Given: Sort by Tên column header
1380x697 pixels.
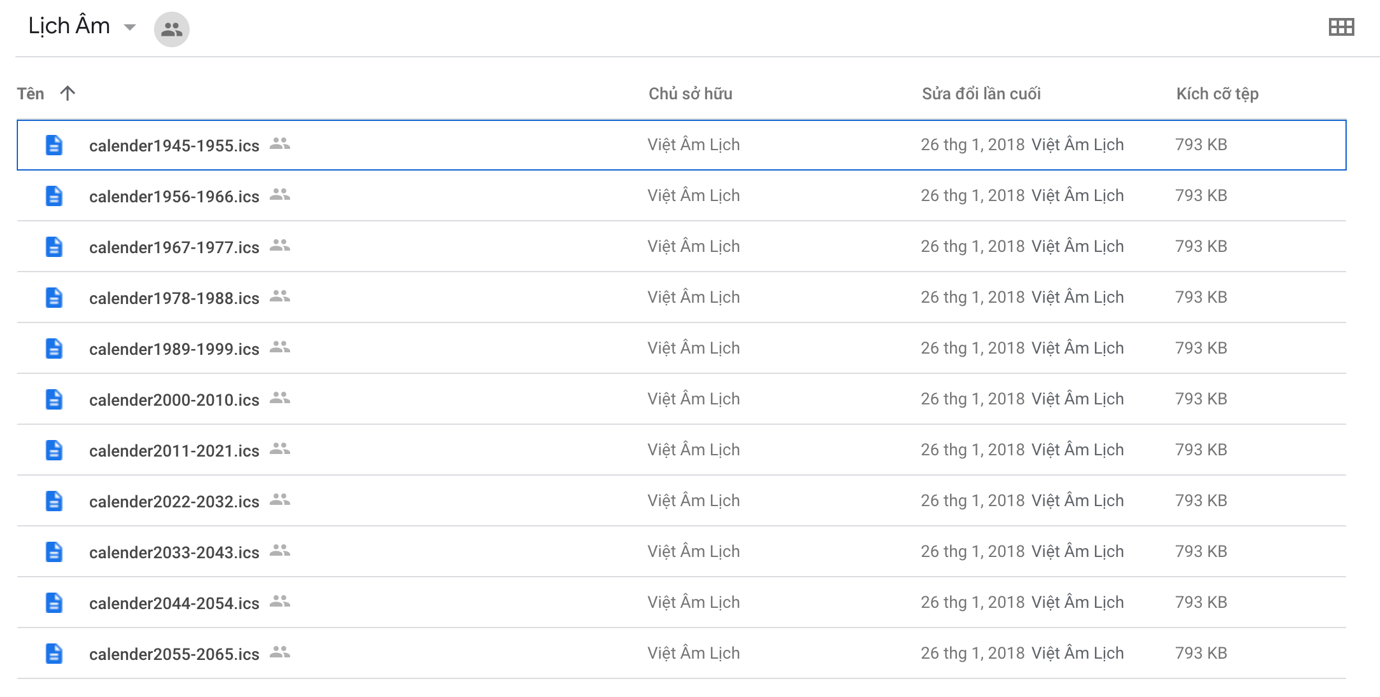Looking at the screenshot, I should click(31, 94).
